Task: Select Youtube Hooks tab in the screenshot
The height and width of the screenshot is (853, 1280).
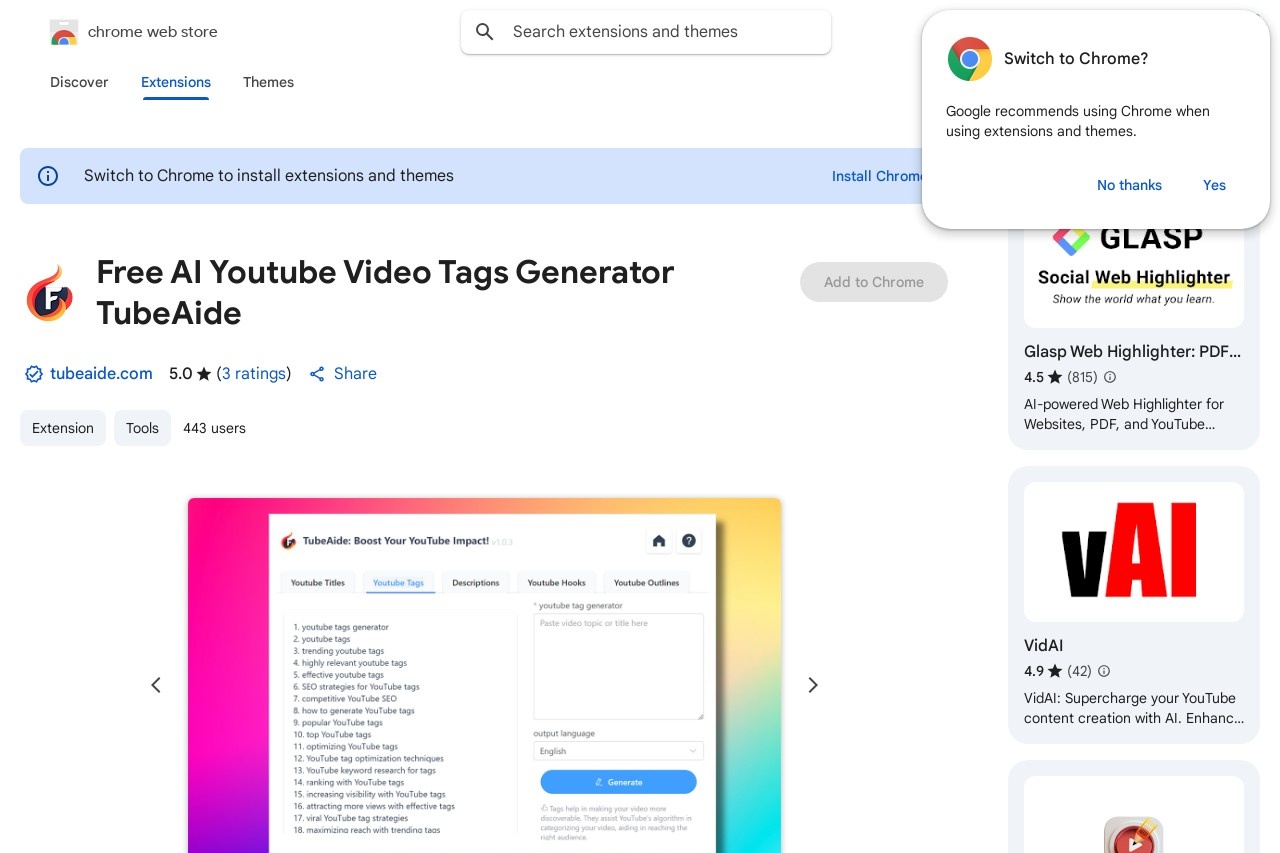Action: (557, 583)
